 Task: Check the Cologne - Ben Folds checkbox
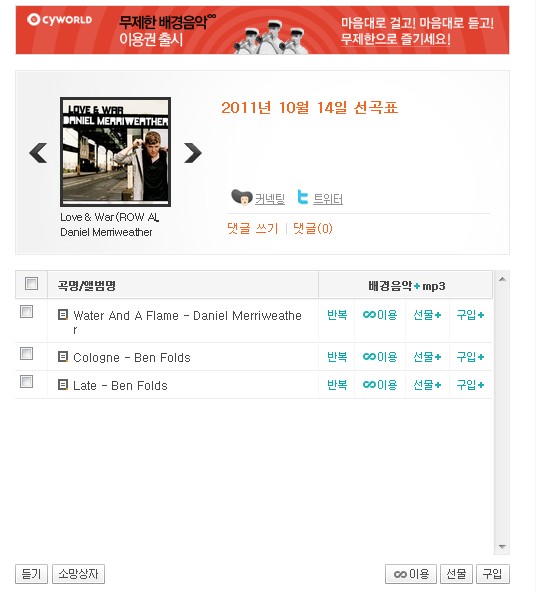pyautogui.click(x=26, y=354)
